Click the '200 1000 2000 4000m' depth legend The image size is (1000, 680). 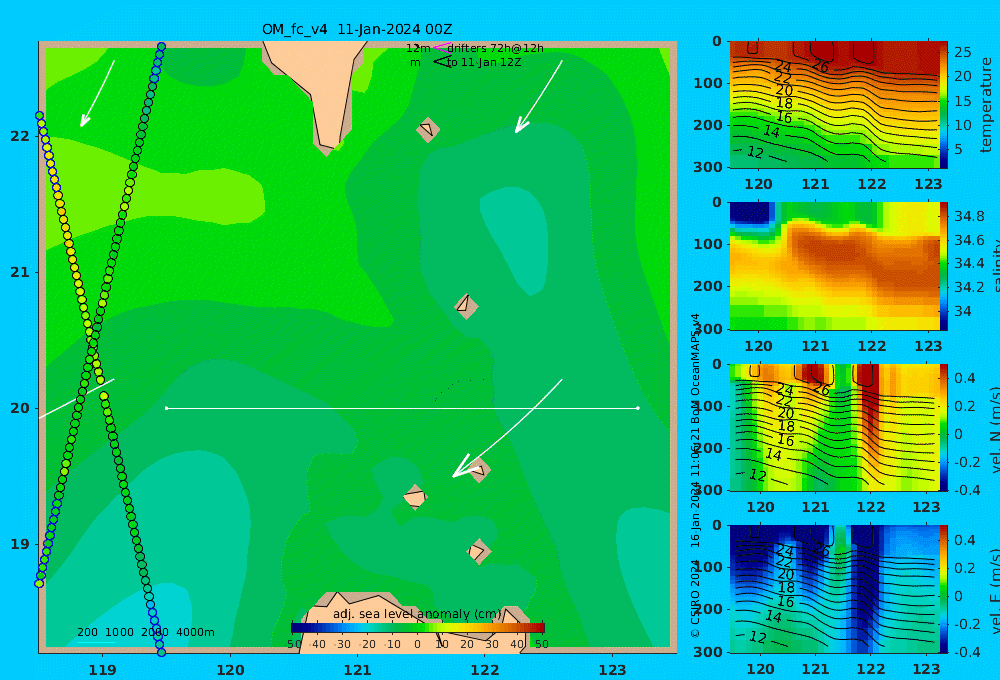tap(145, 632)
